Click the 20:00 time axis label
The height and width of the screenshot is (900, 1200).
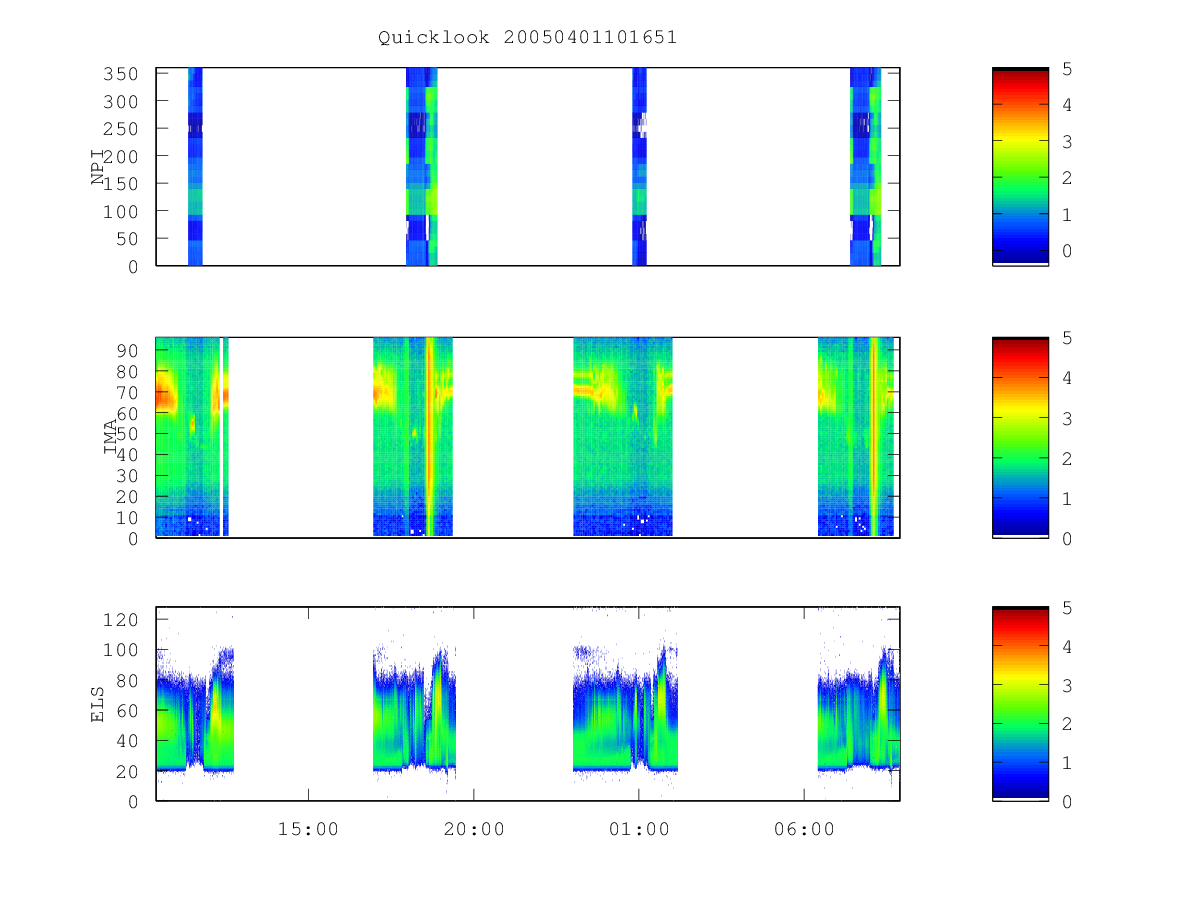point(474,829)
